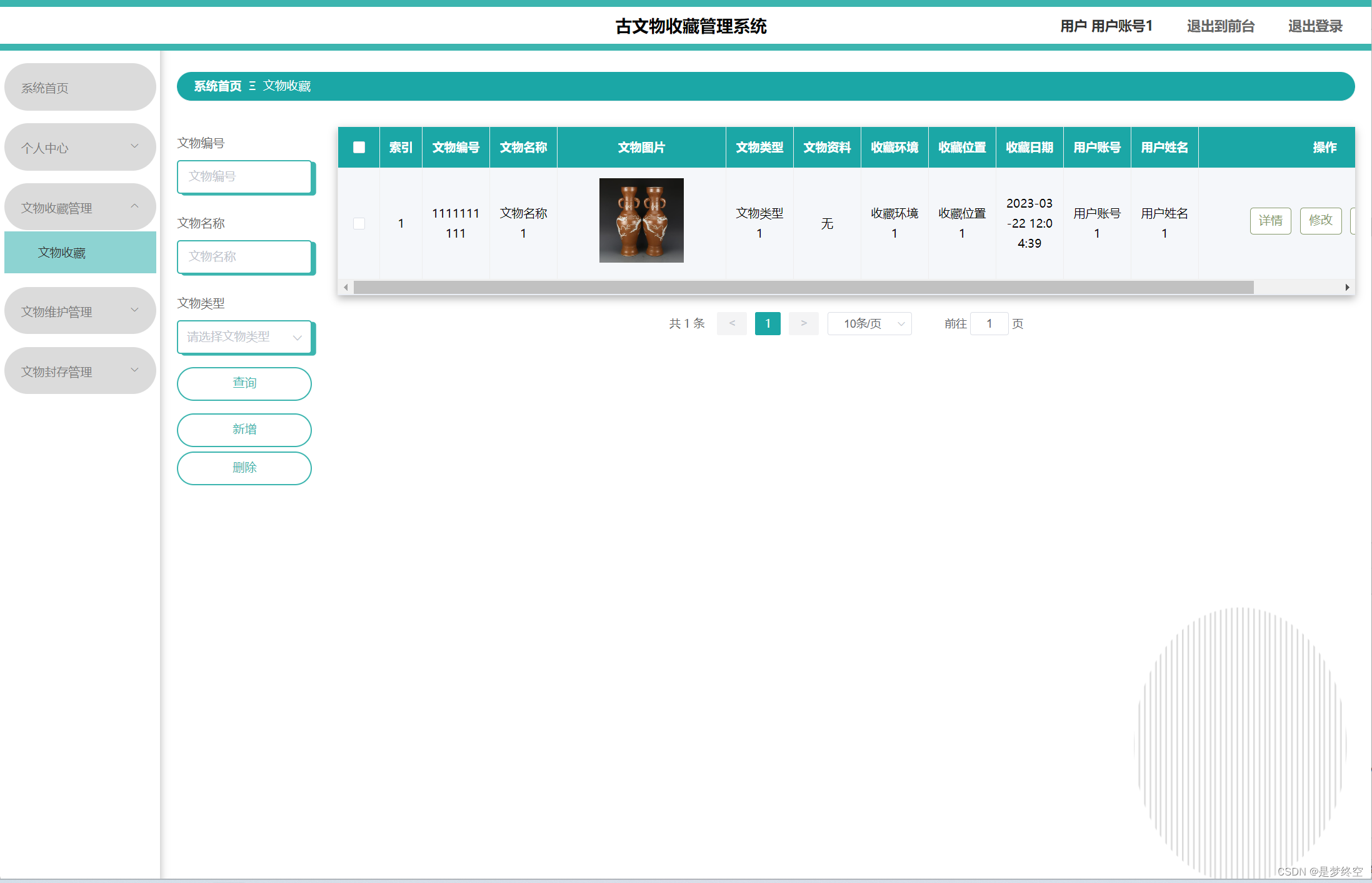Check the row with 文物编号 1111111111
Image resolution: width=1372 pixels, height=883 pixels.
click(x=359, y=223)
